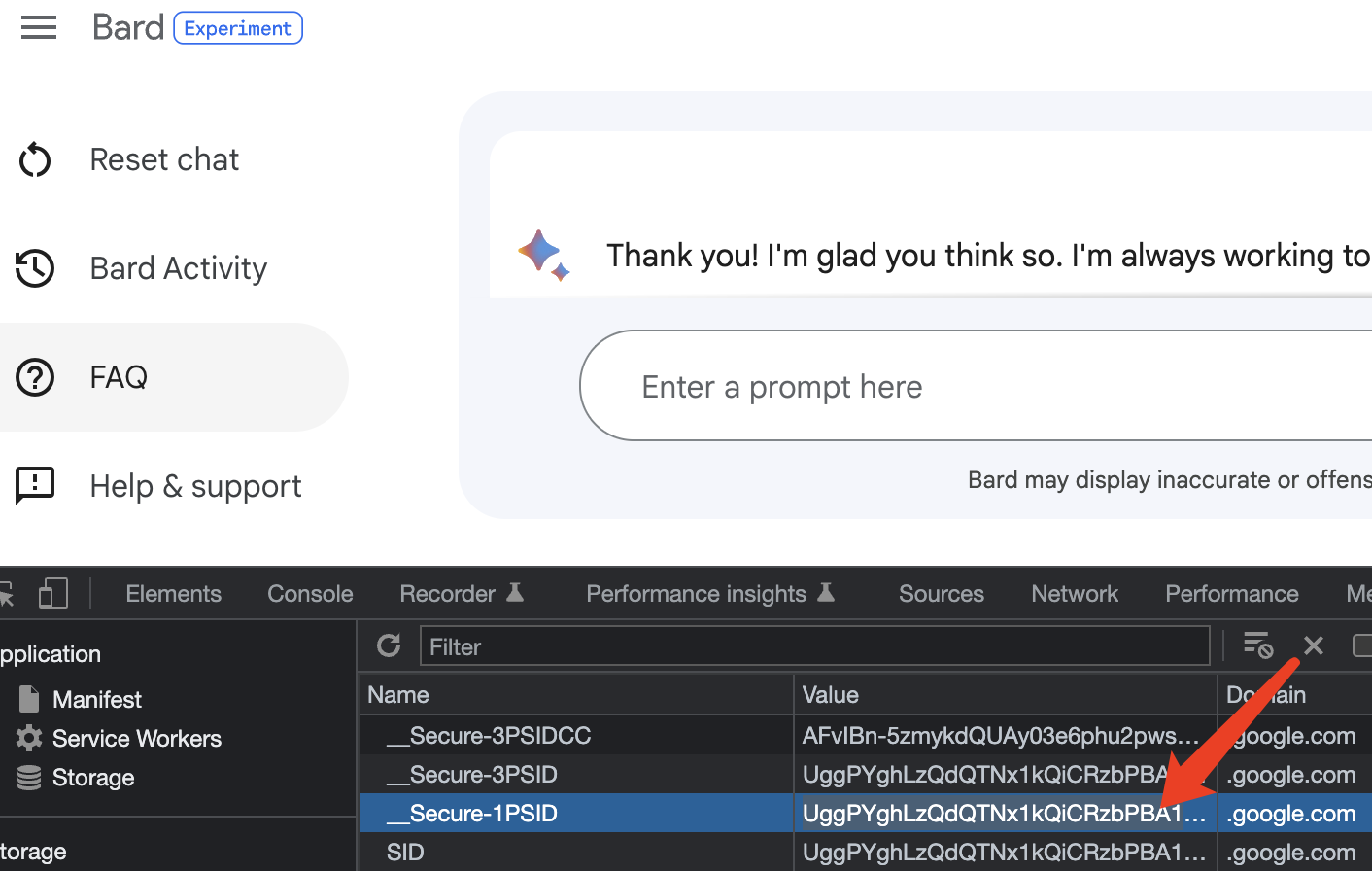Click the domain cell of __Secure-1PSID
This screenshot has width=1372, height=871.
[x=1295, y=814]
